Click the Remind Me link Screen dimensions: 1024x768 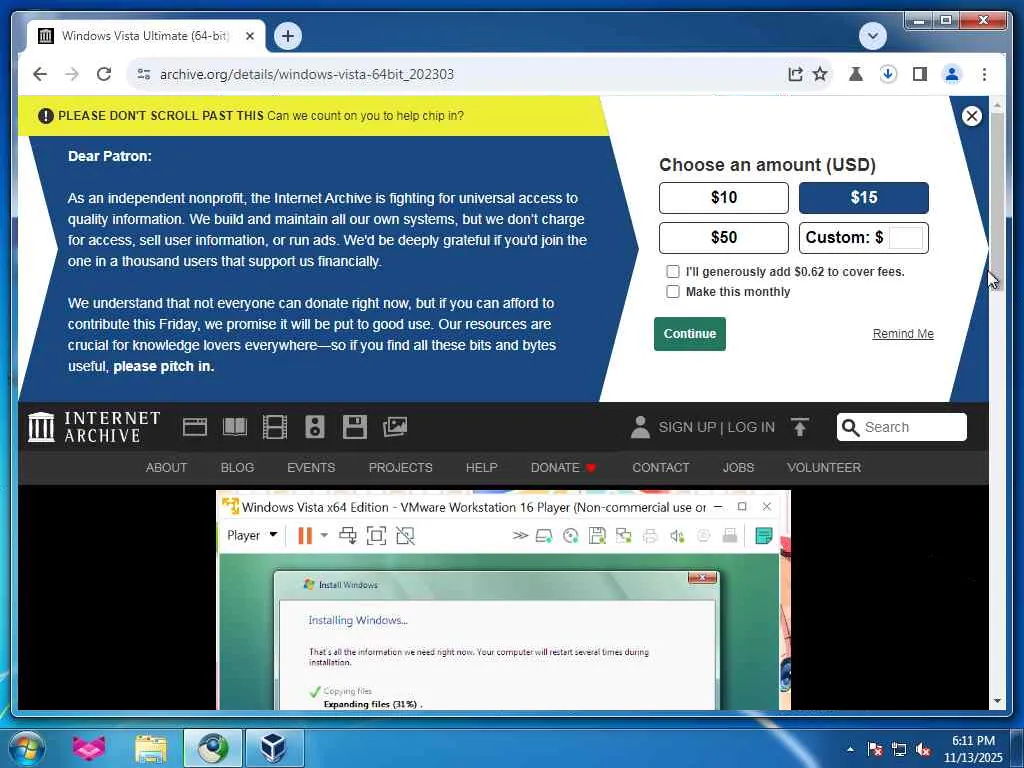point(903,334)
